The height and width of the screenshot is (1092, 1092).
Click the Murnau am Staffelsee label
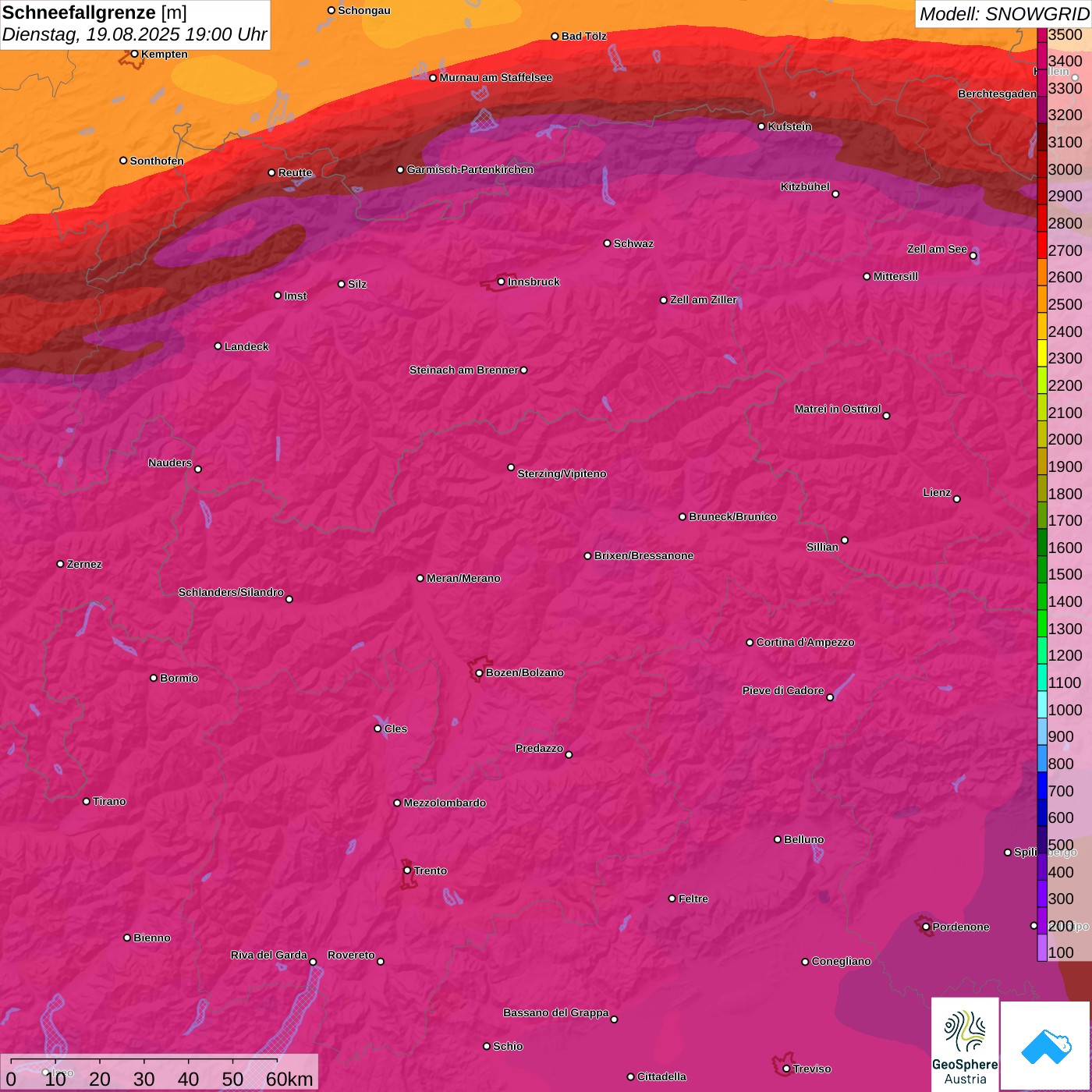(495, 77)
